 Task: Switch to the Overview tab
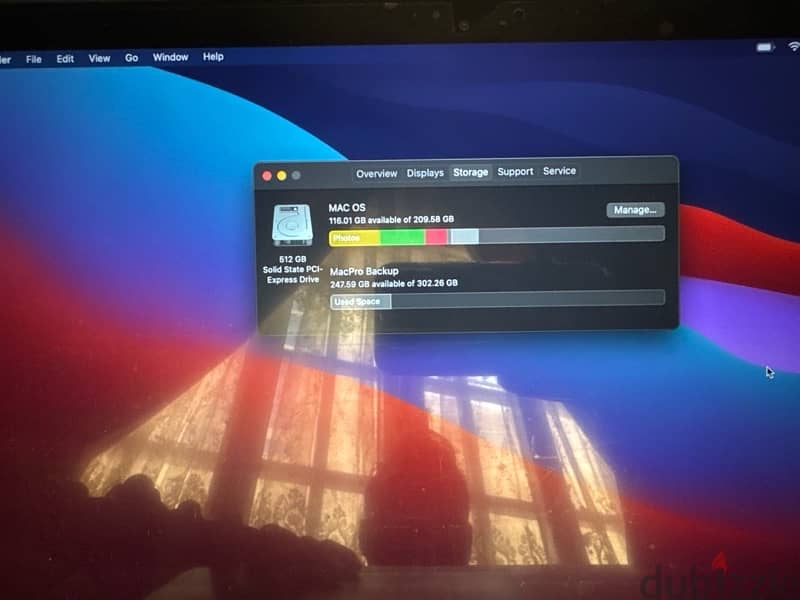[x=377, y=174]
